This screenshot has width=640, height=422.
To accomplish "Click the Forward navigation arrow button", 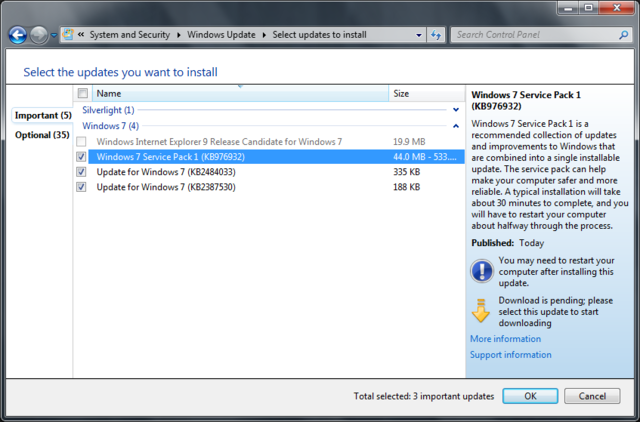I will [38, 35].
